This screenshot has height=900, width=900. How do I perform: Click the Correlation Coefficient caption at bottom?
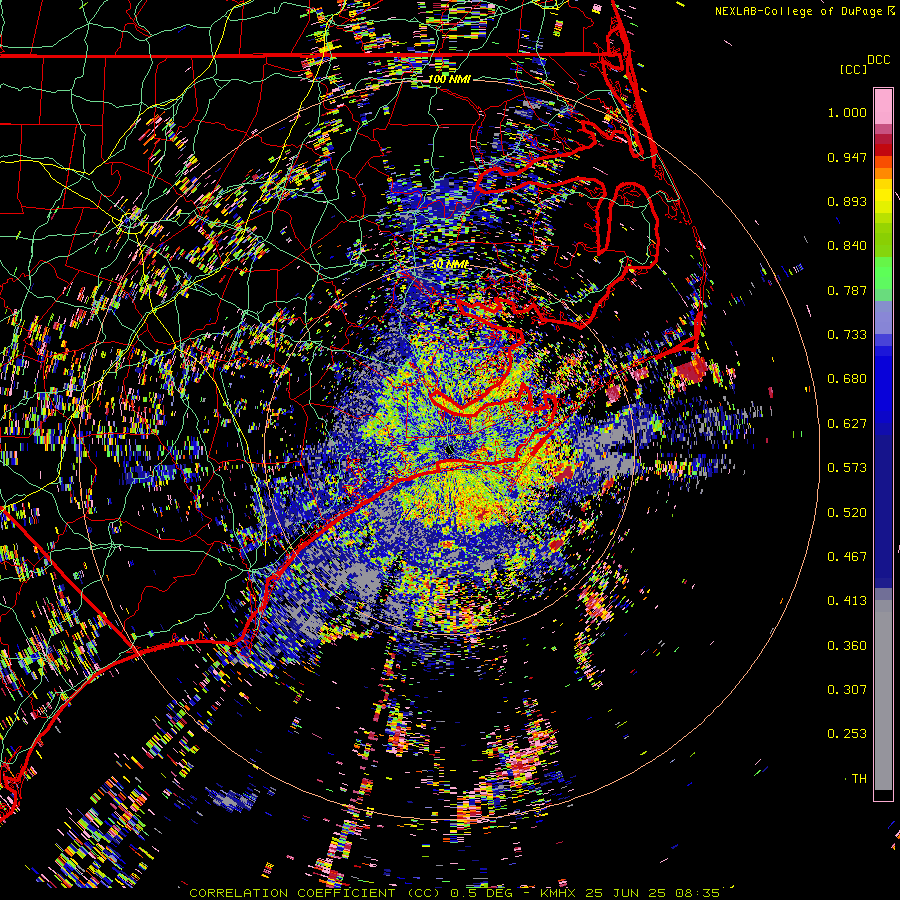(x=454, y=893)
